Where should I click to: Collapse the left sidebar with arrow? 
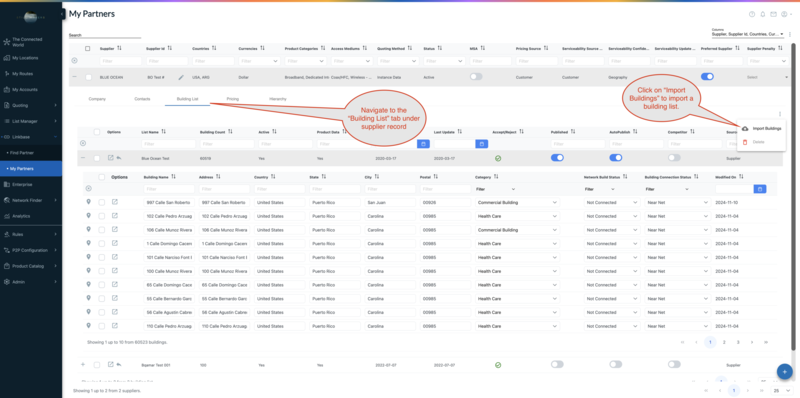tap(62, 14)
